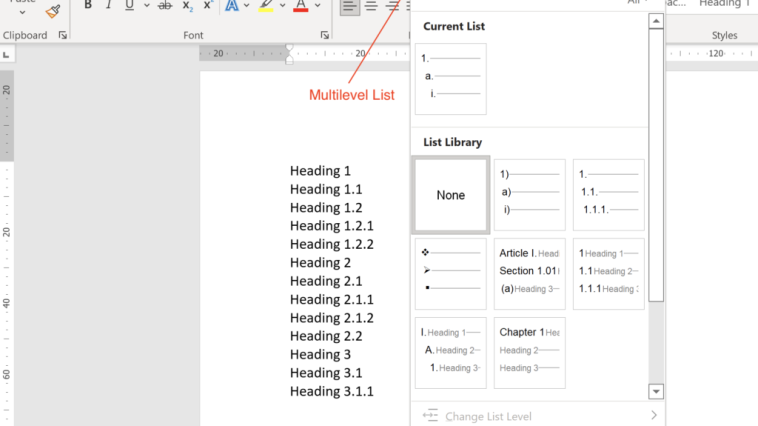Select the Format Painter brush
This screenshot has width=758, height=426.
53,11
